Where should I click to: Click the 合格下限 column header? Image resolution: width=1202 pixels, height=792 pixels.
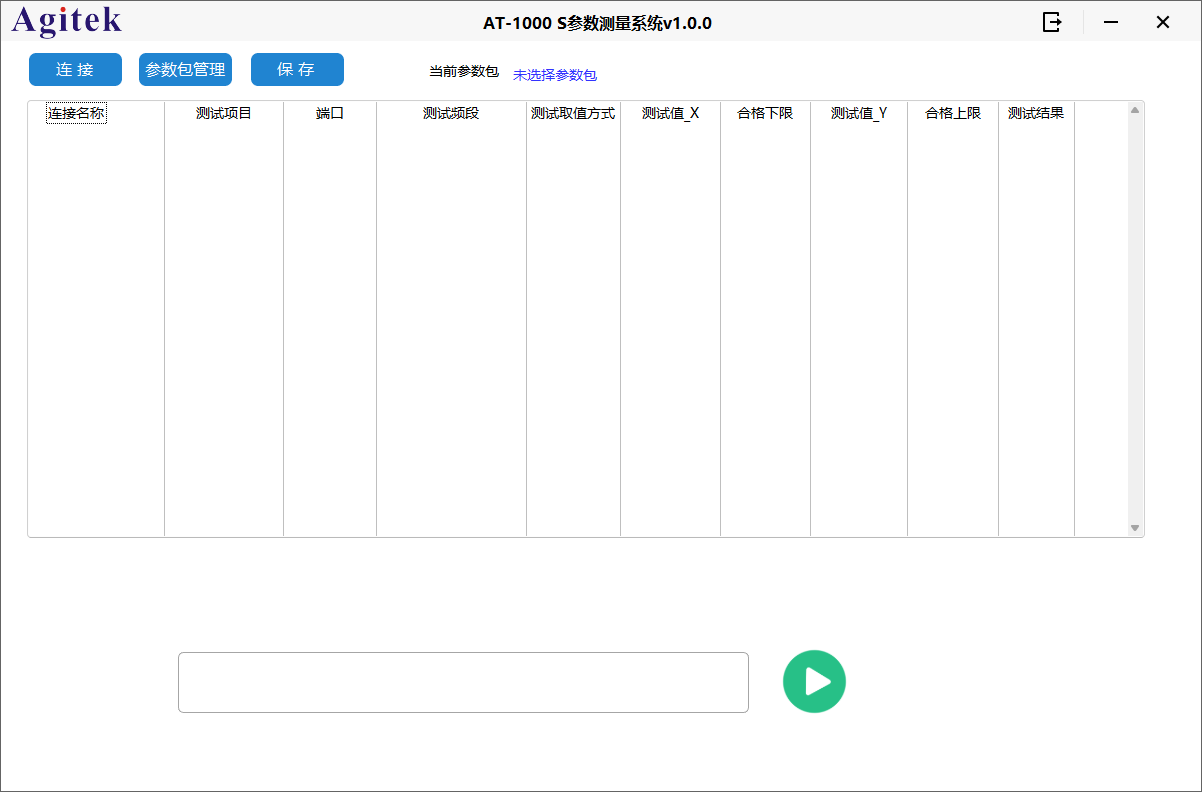click(x=764, y=113)
